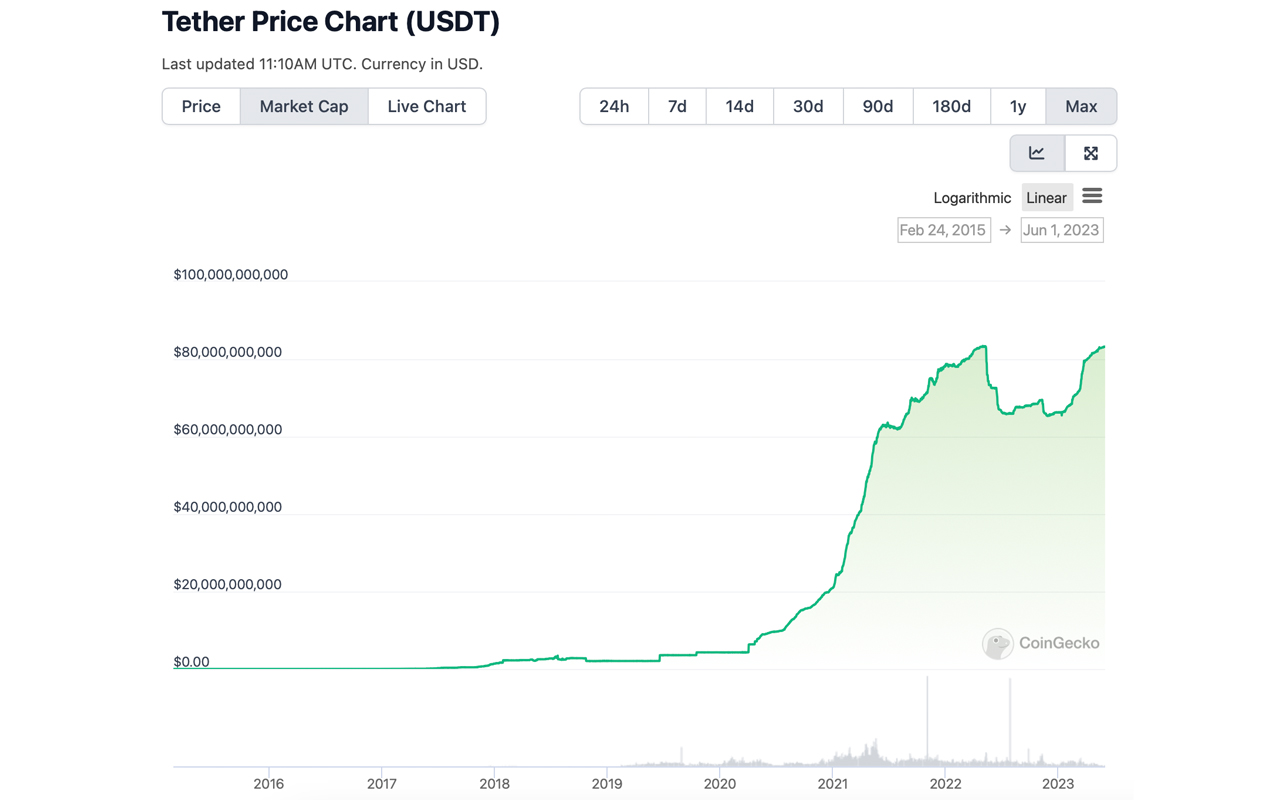Edit the end date Jun 1, 2023

(x=1061, y=230)
